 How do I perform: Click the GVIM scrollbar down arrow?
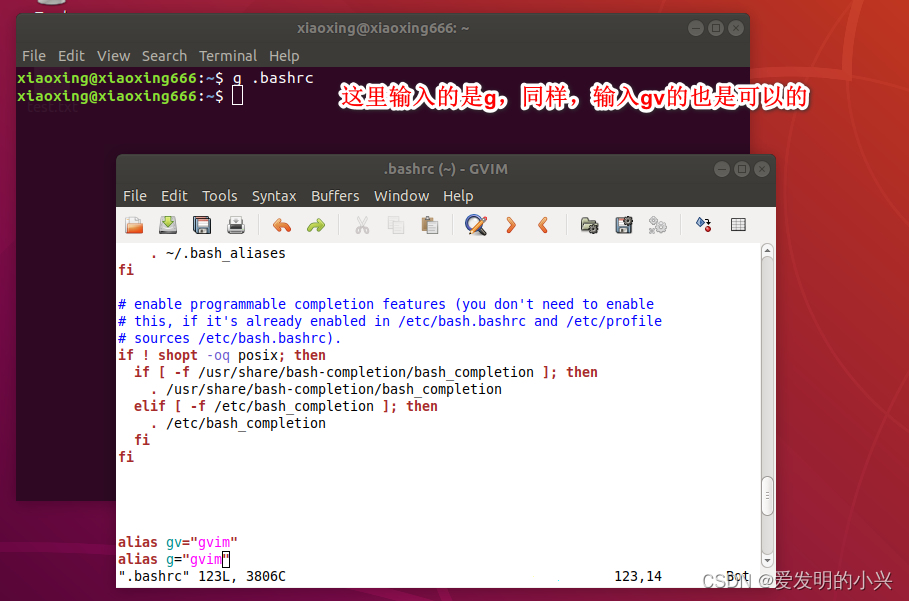coord(767,560)
